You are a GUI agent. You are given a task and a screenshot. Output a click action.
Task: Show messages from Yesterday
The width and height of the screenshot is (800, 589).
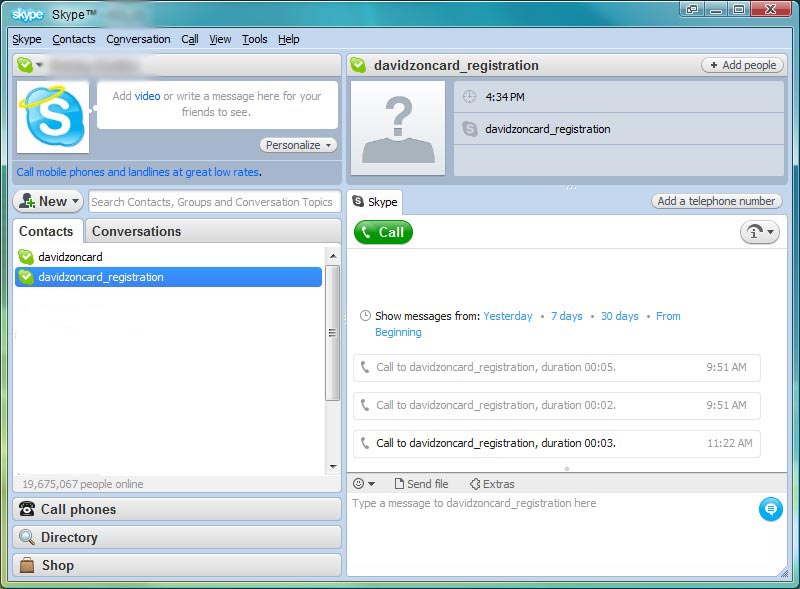508,316
